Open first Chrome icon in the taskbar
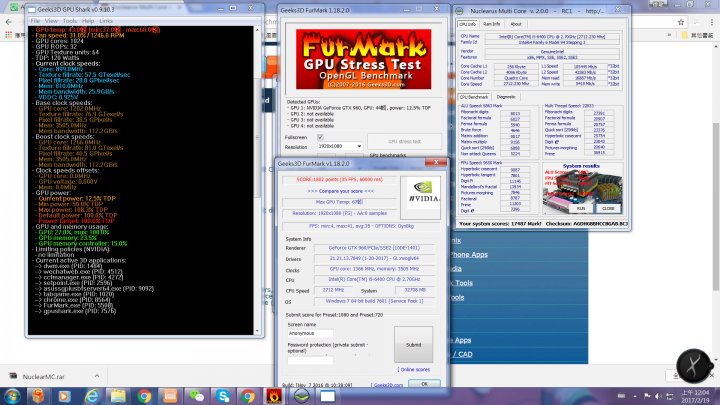The height and width of the screenshot is (405, 720). [x=144, y=396]
